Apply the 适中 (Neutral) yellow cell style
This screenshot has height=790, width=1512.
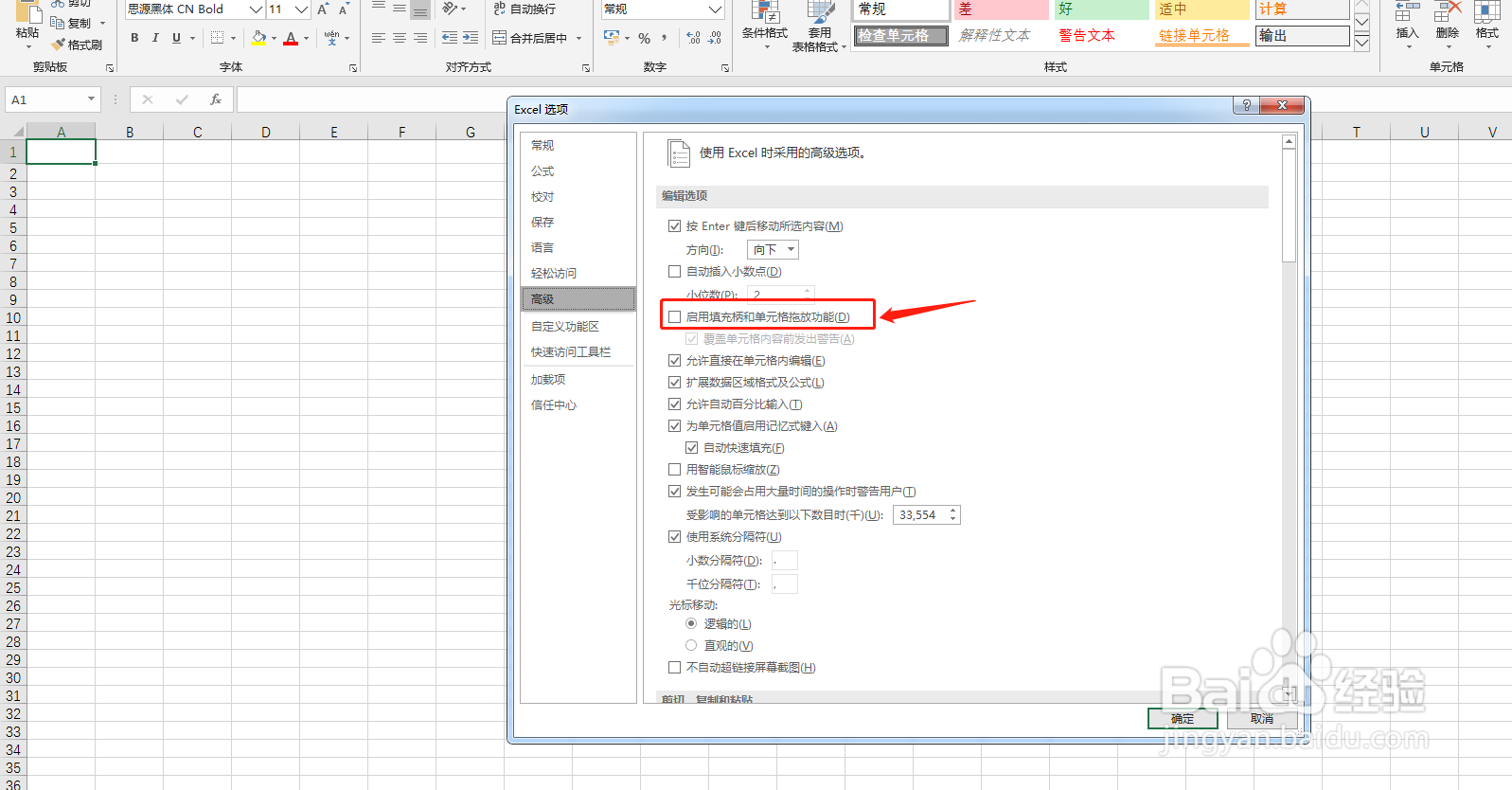click(x=1201, y=9)
